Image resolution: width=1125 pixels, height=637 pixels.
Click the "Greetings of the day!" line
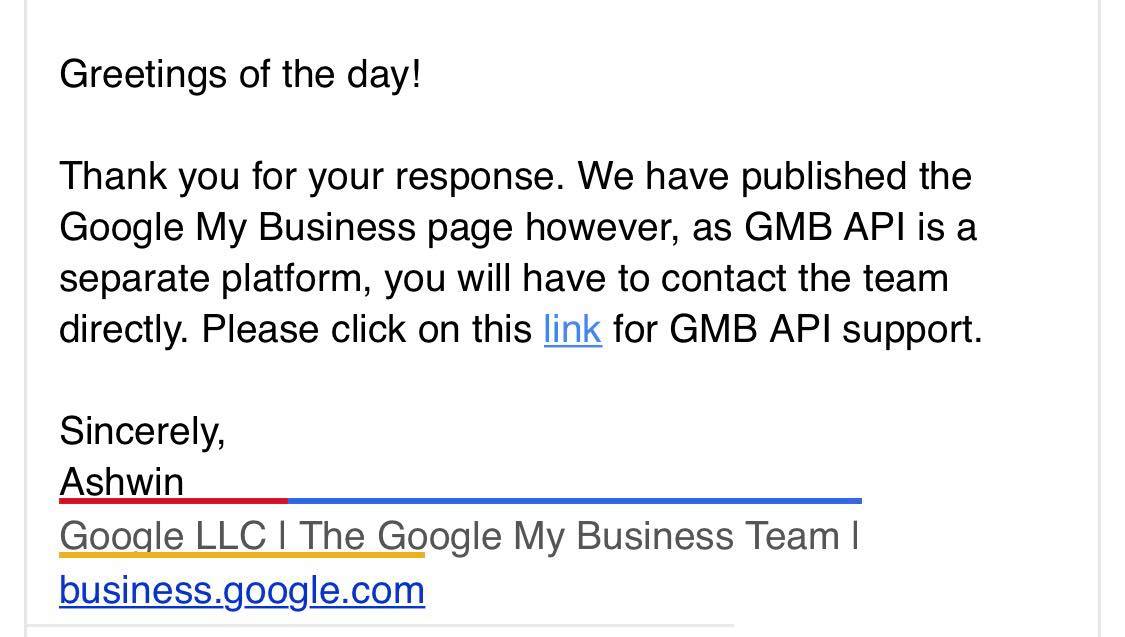[240, 75]
